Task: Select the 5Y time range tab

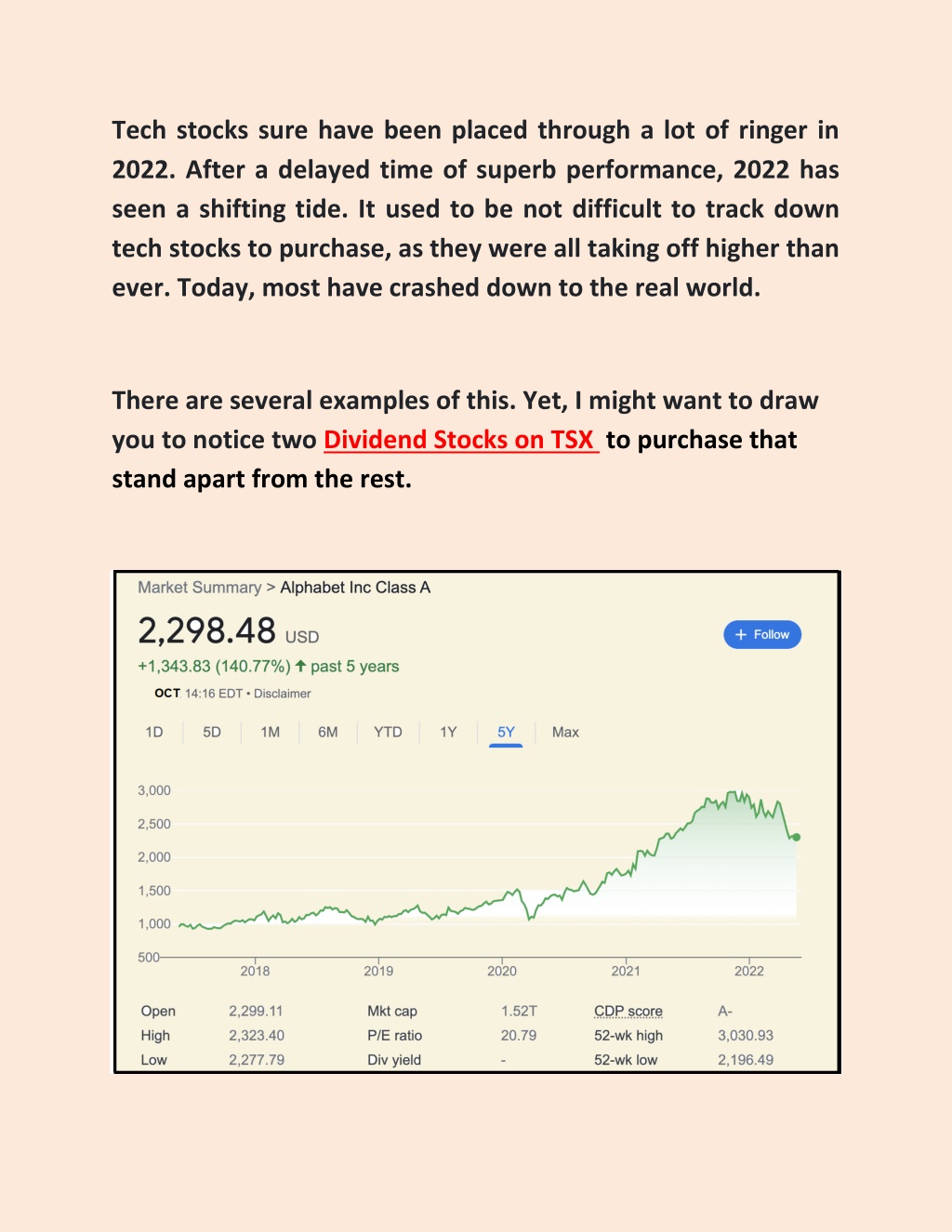Action: point(506,732)
